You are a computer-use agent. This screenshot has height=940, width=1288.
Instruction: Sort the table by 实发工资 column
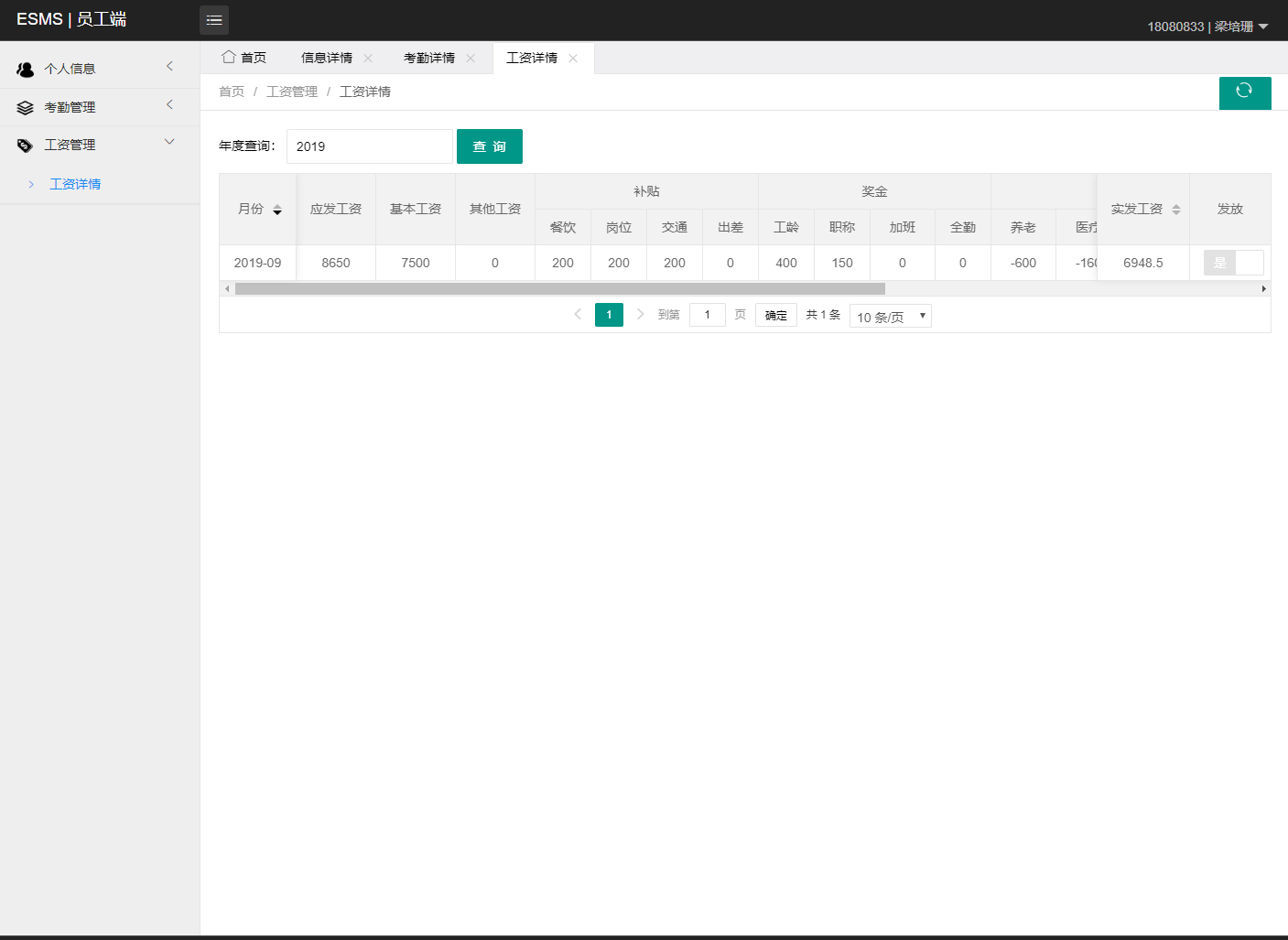pyautogui.click(x=1175, y=209)
